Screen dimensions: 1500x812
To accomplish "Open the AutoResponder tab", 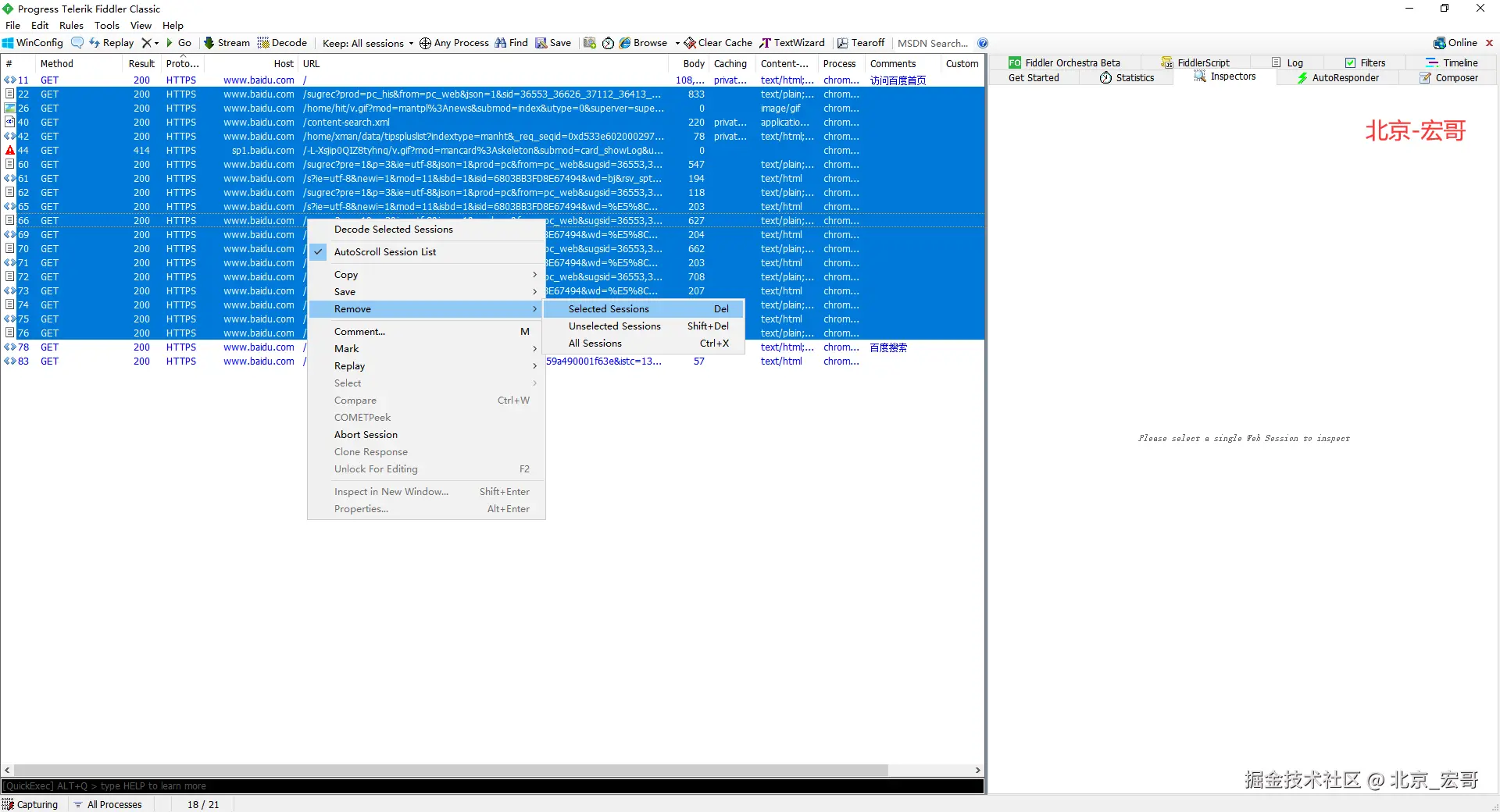I will (1338, 77).
